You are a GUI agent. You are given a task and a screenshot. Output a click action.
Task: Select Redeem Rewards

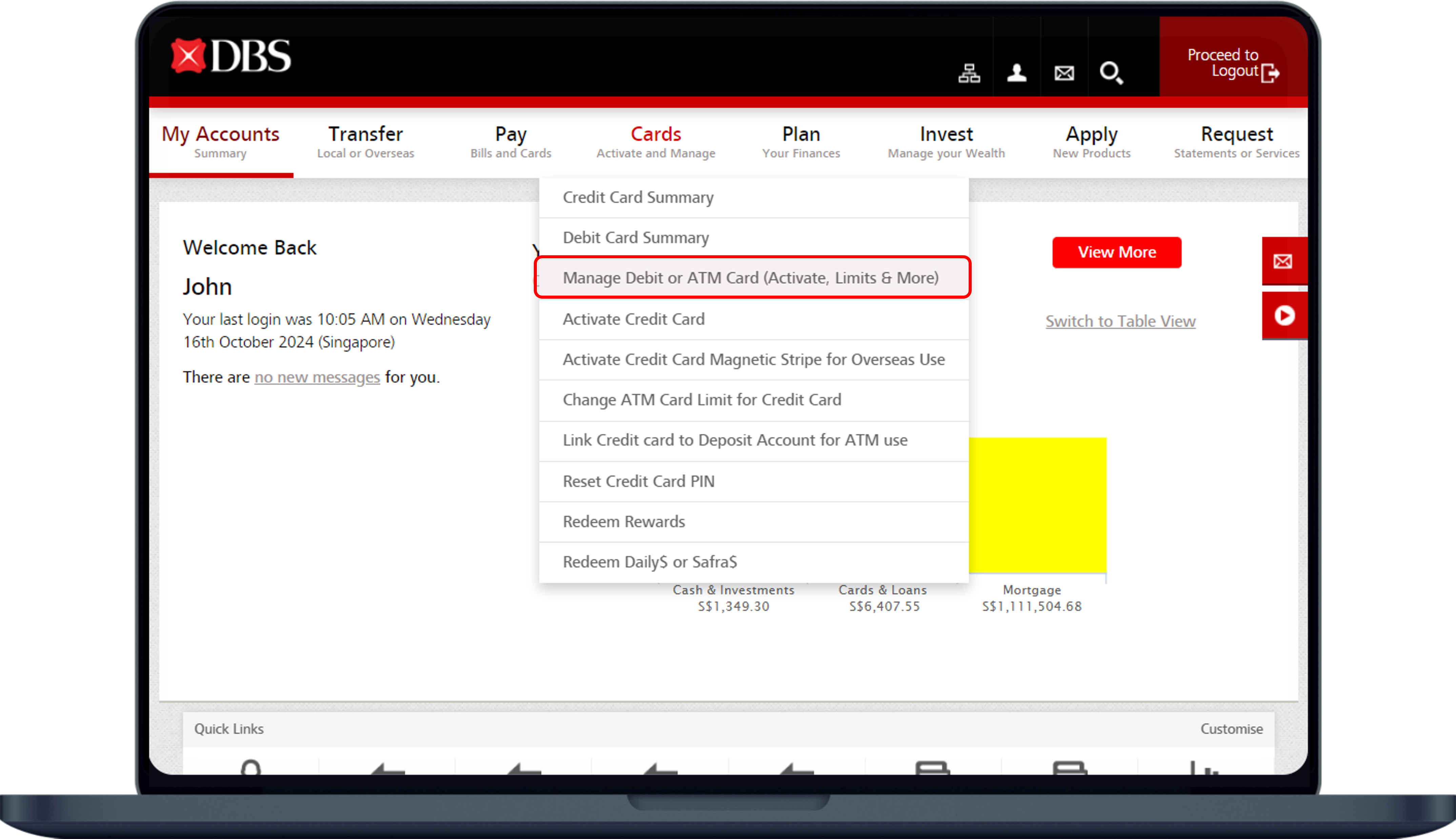pos(753,522)
